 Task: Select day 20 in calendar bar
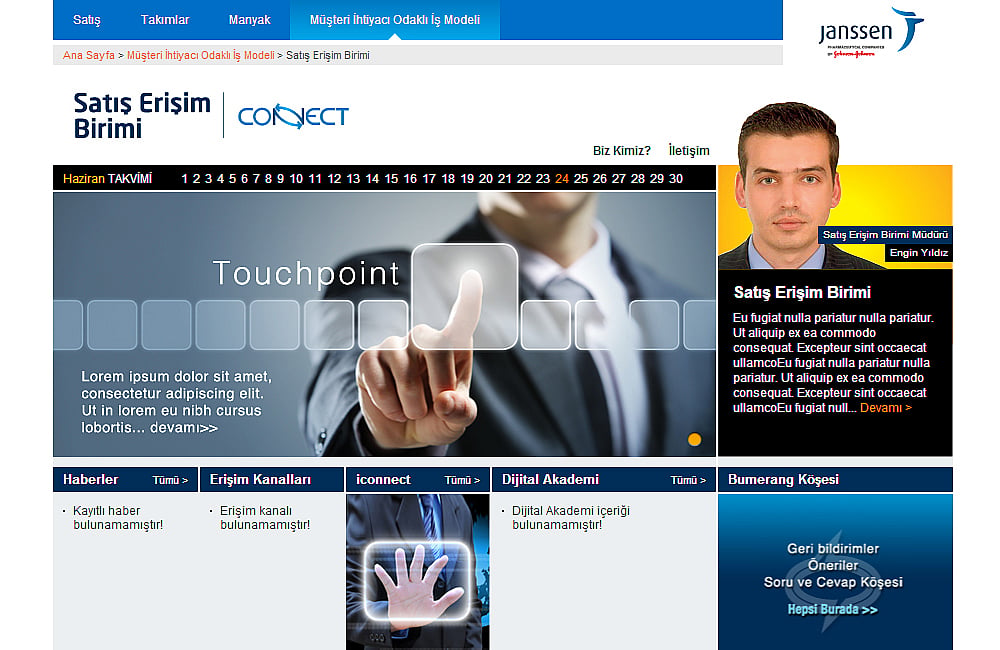point(485,179)
